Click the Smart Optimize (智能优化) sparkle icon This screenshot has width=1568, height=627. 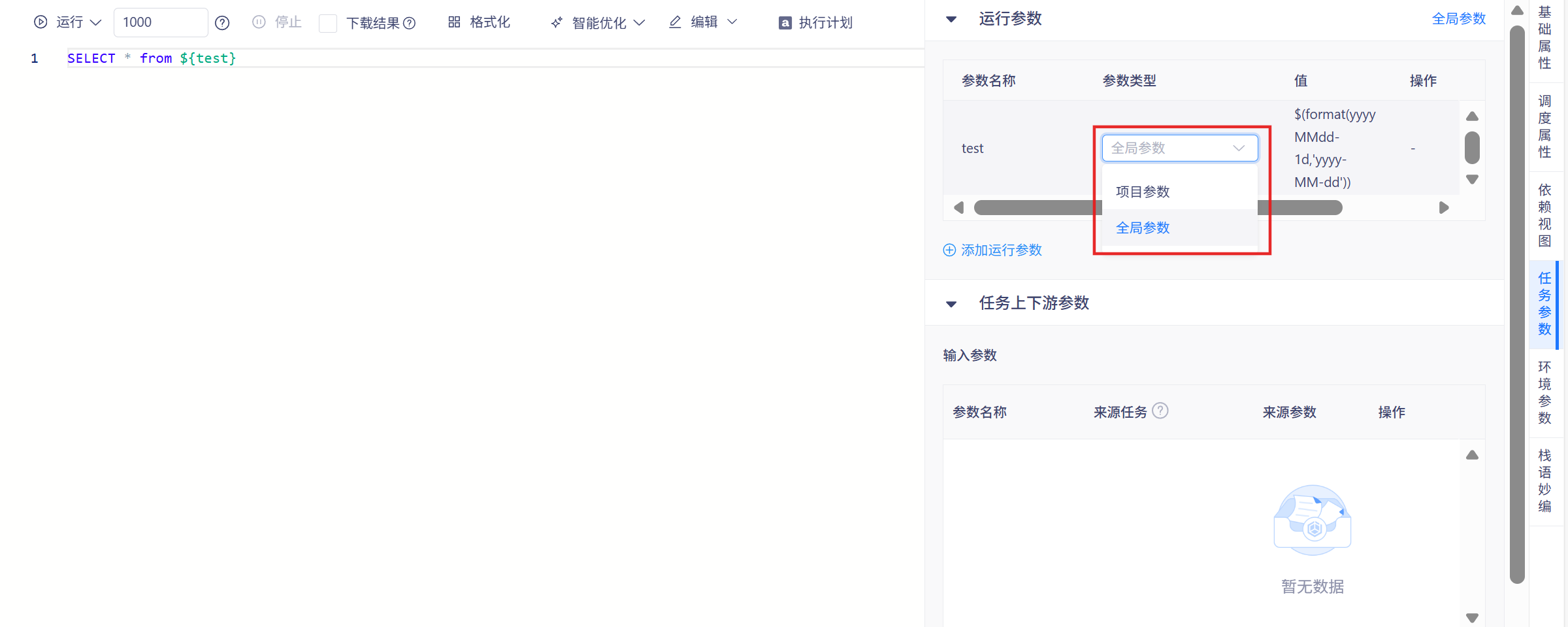[557, 23]
